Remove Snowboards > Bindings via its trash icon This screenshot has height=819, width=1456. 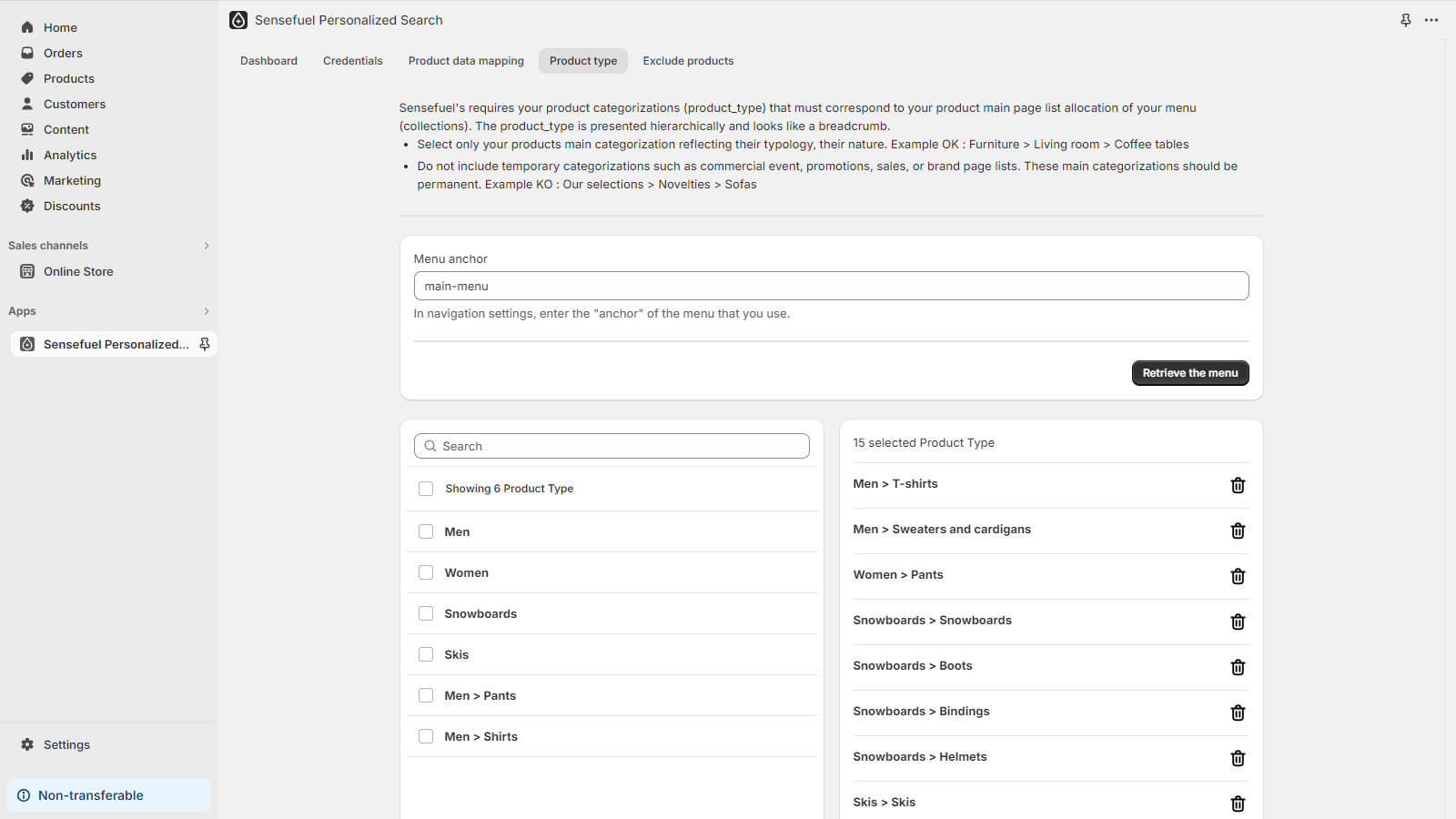(x=1238, y=713)
